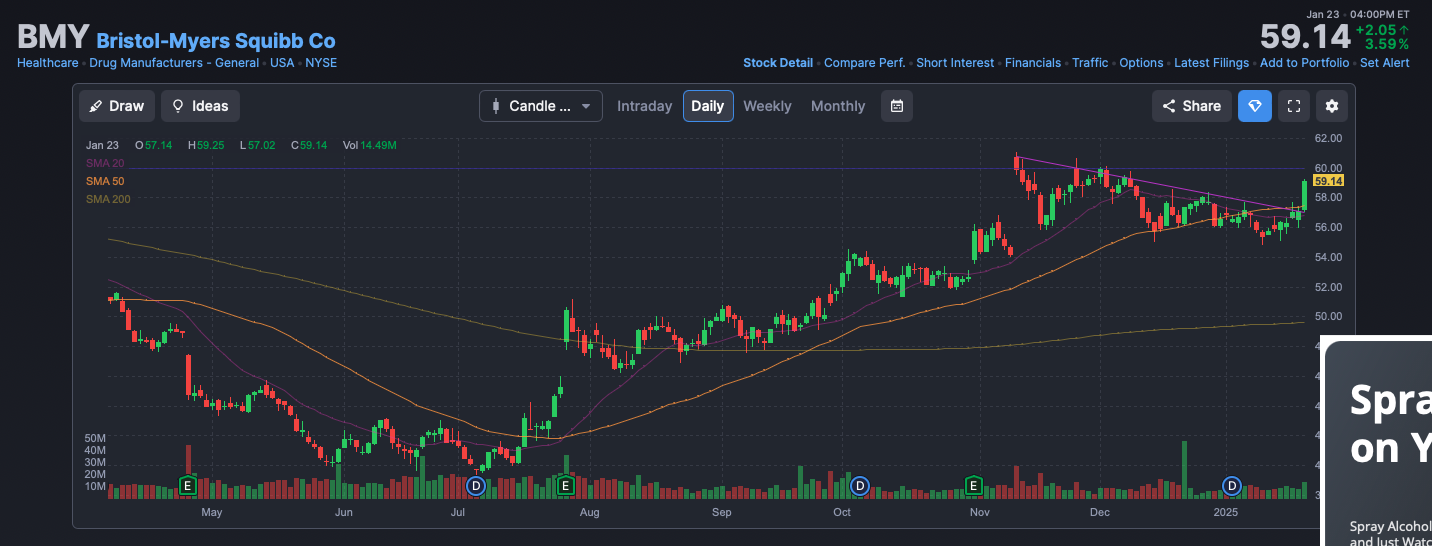Open the Traffic link
The width and height of the screenshot is (1432, 546).
click(x=1090, y=63)
